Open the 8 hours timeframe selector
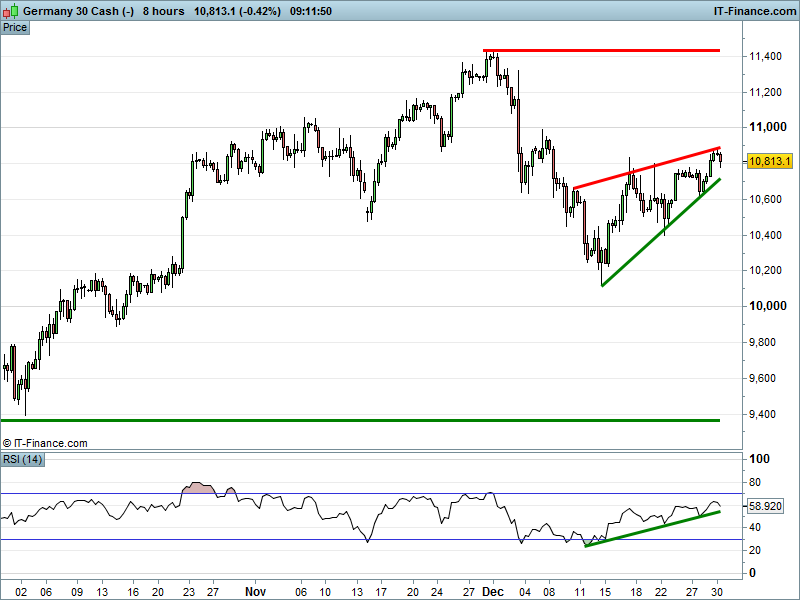Screen dimensions: 800x600 (x=165, y=11)
